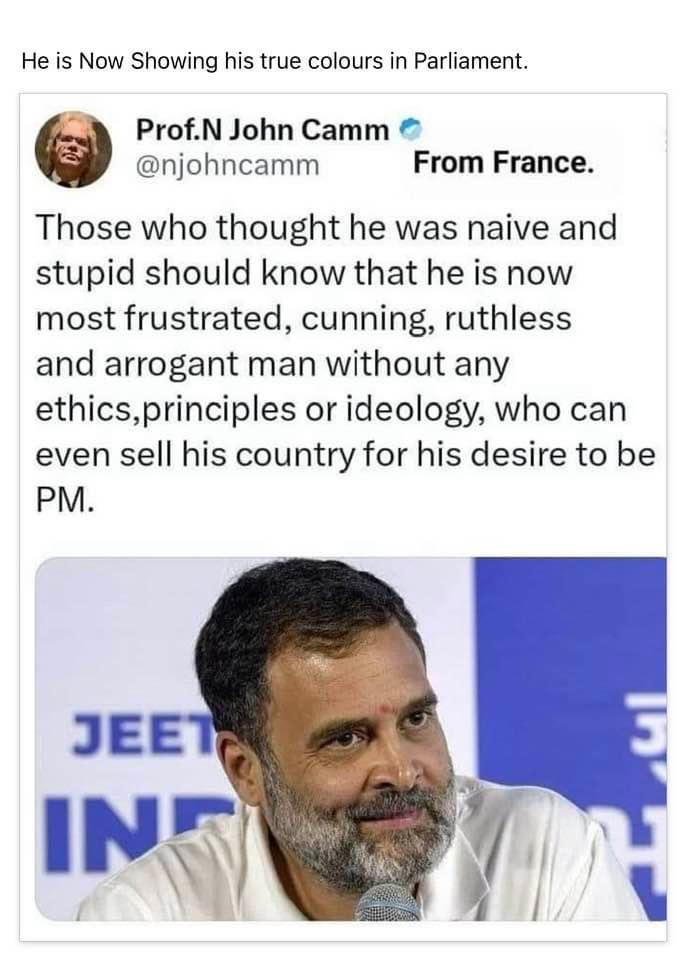
Task: Click "PM." at the end of the tweet
Action: point(66,498)
